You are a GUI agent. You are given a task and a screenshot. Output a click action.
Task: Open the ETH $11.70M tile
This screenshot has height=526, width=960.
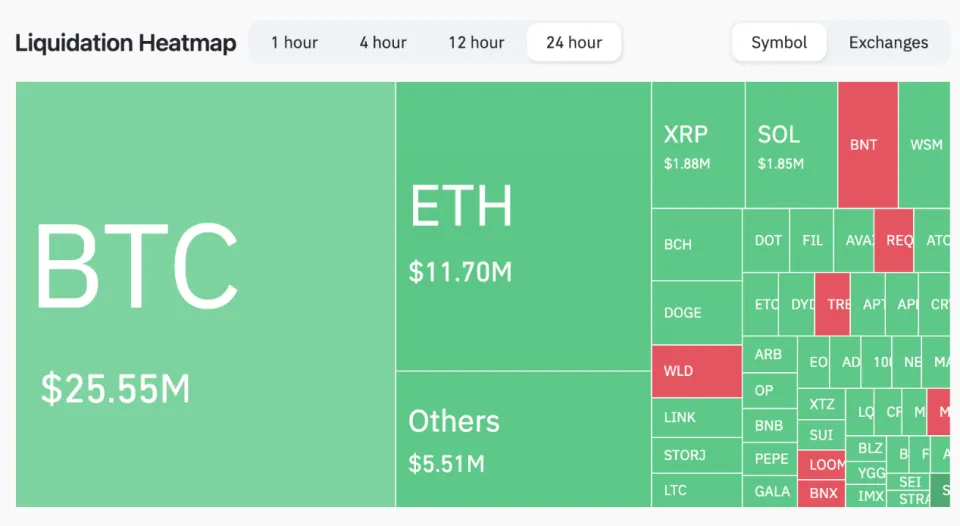point(523,226)
